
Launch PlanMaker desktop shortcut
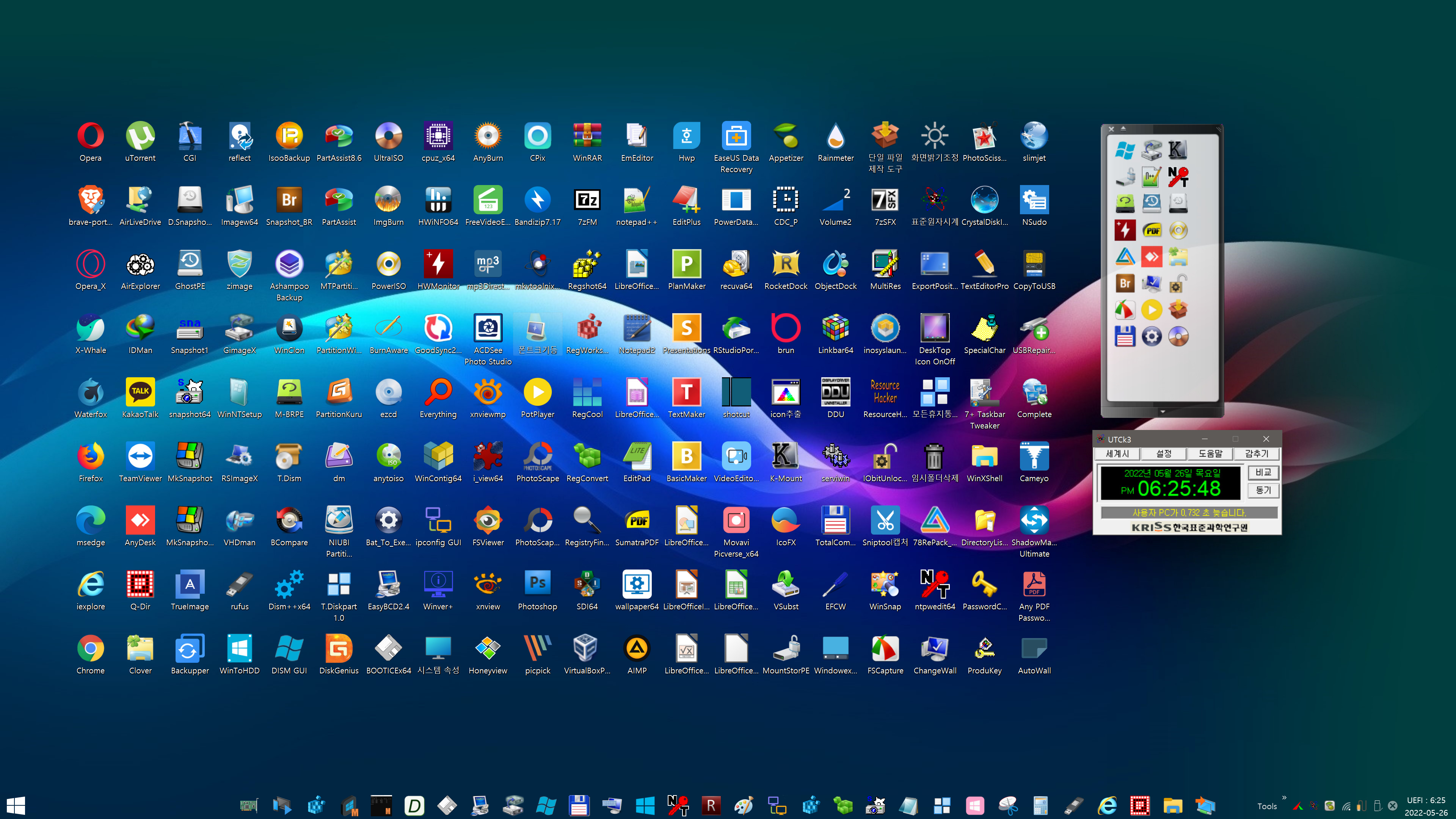tap(686, 270)
